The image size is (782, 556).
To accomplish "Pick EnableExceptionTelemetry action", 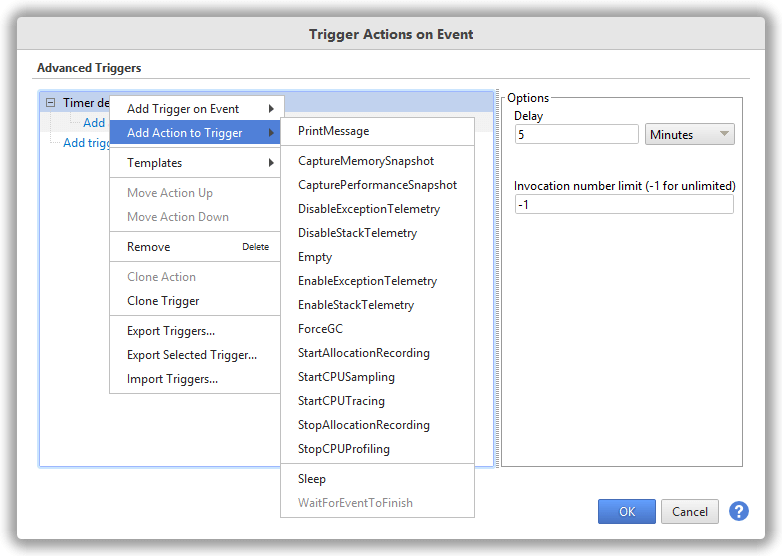I will (378, 281).
